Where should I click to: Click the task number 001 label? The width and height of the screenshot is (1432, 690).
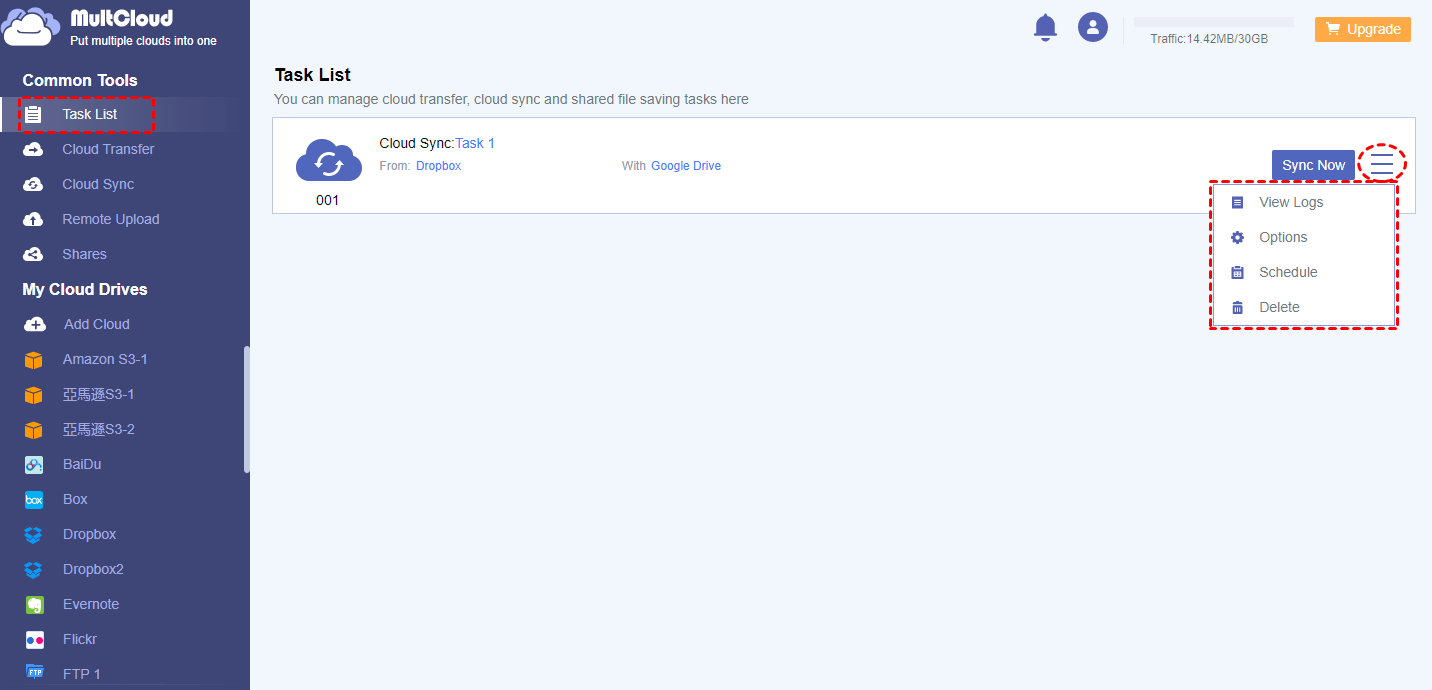[328, 200]
